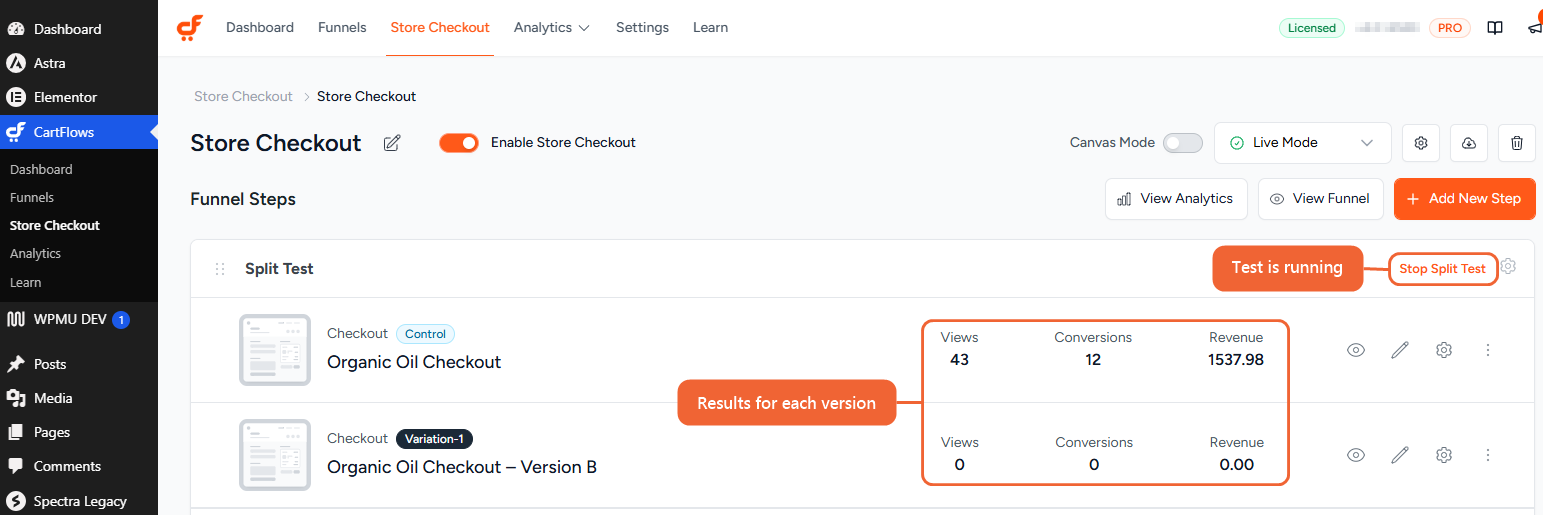Edit Organic Oil Checkout control with pencil
Image resolution: width=1543 pixels, height=515 pixels.
[1400, 350]
